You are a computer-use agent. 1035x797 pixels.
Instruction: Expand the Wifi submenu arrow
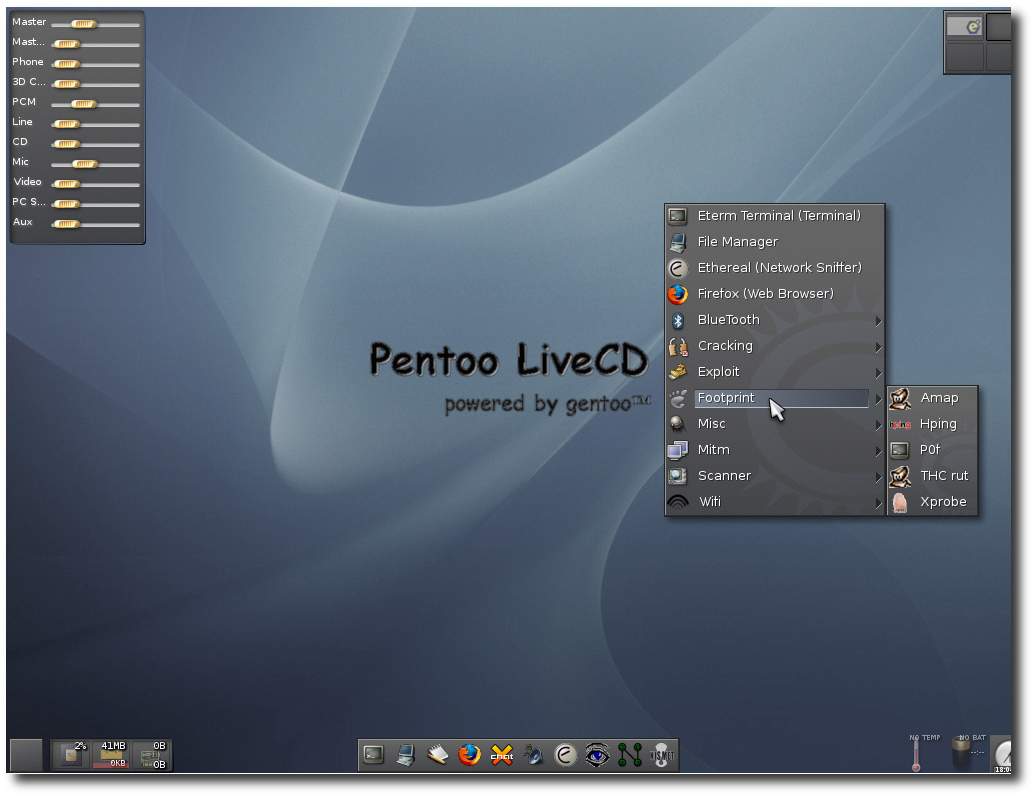click(878, 503)
